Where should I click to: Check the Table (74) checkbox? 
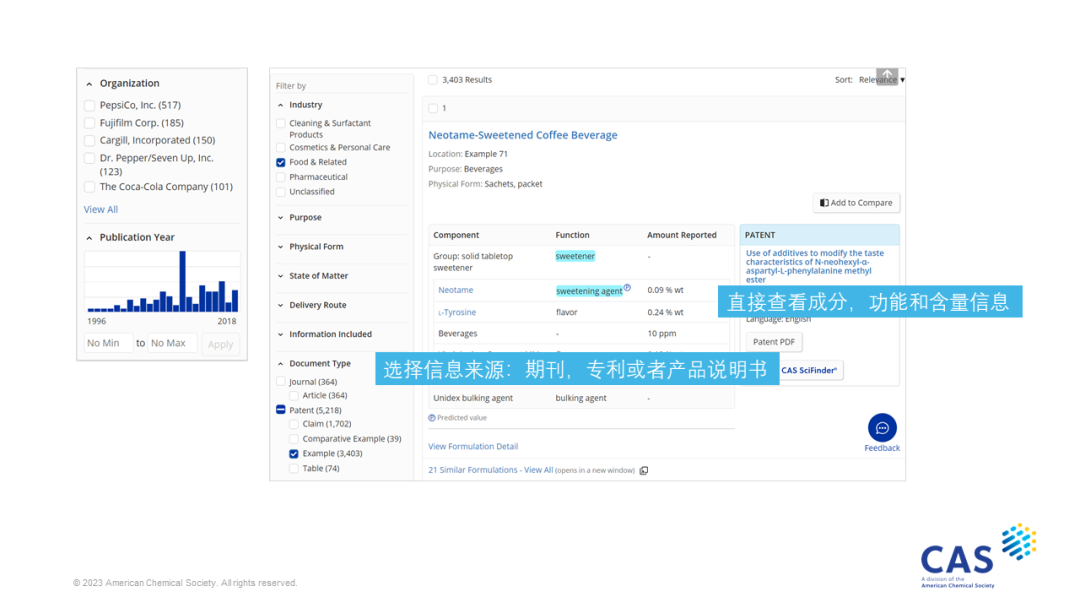click(294, 468)
